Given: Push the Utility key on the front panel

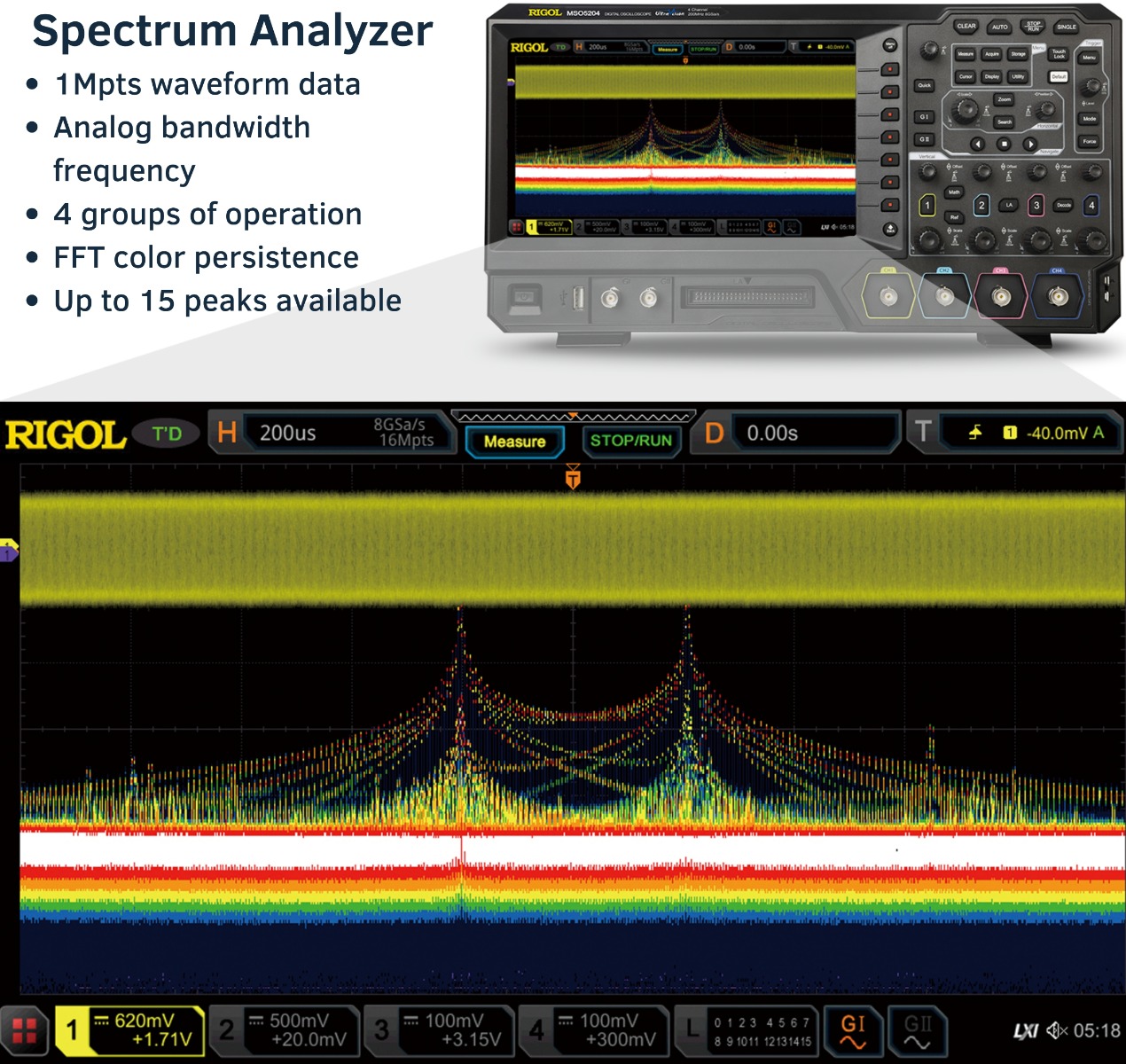Looking at the screenshot, I should (x=1018, y=76).
